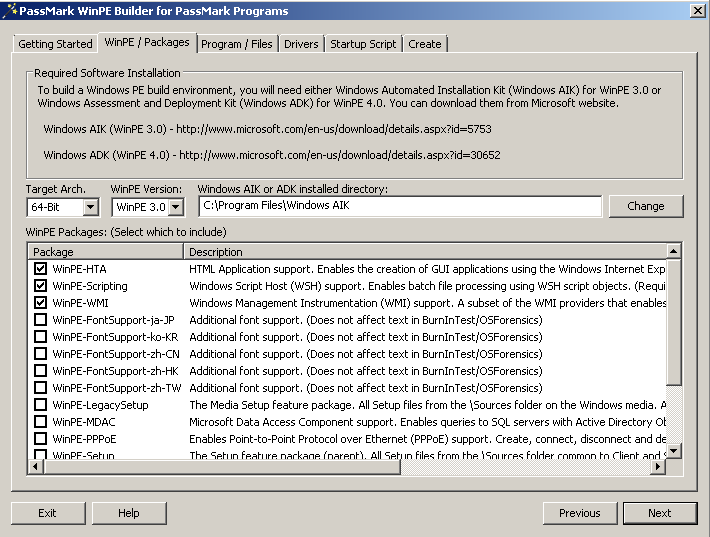Uncheck the WinPE-Scripting package checkbox
This screenshot has height=537, width=710.
(x=41, y=286)
